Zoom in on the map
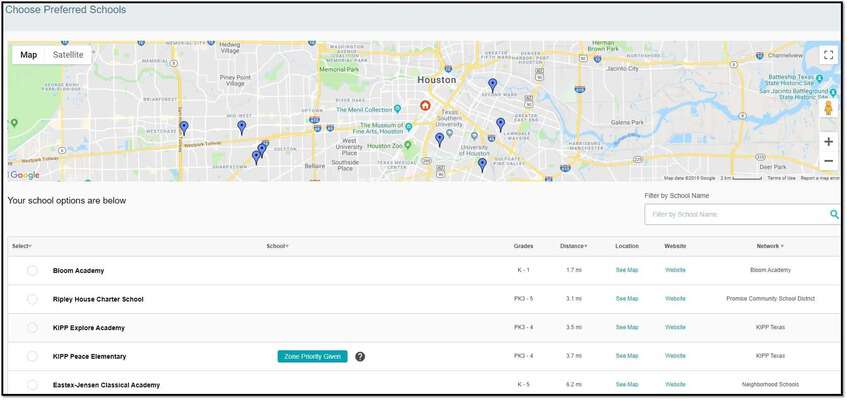The image size is (847, 400). tap(828, 142)
